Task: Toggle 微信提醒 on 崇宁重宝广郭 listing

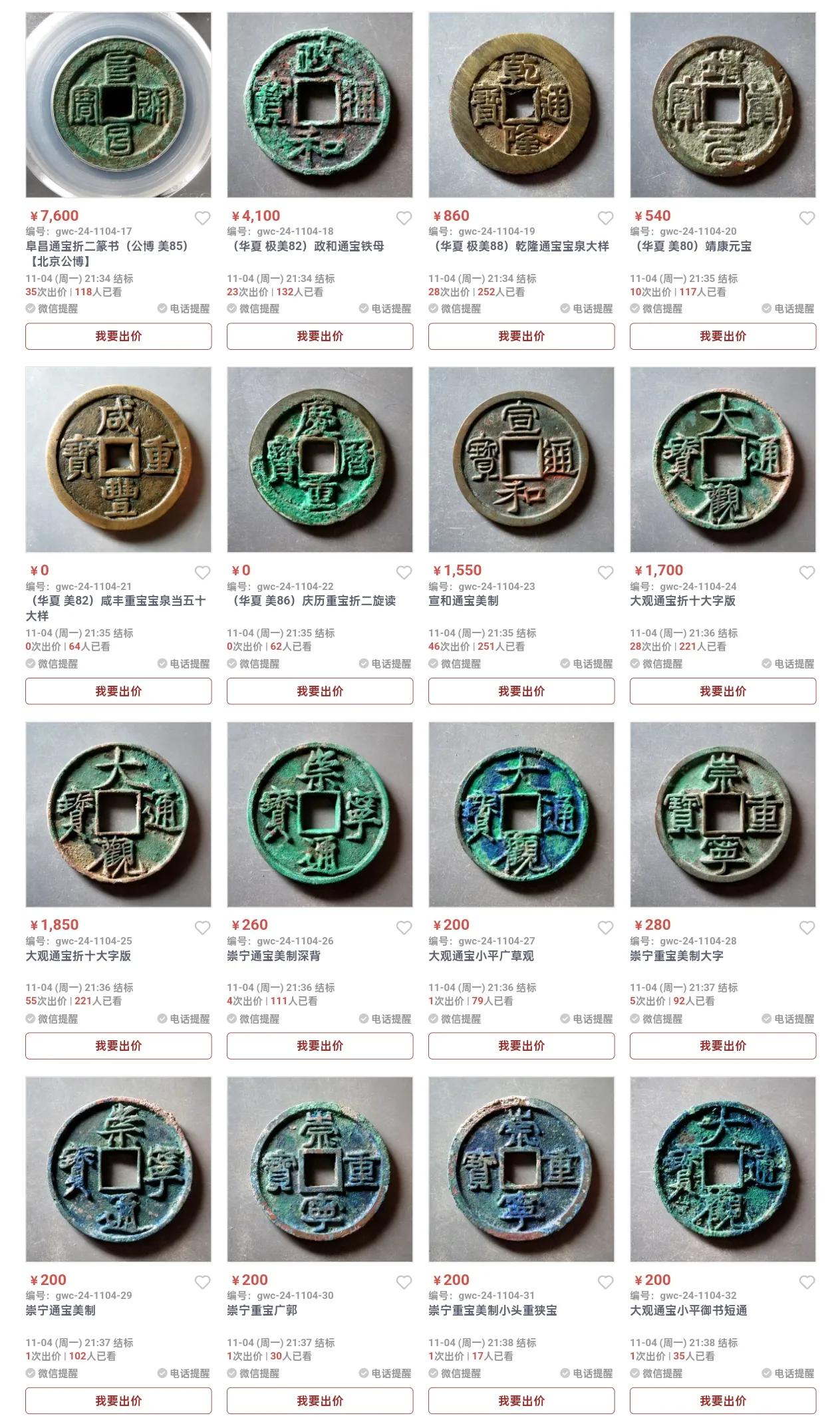Action: pos(253,1373)
